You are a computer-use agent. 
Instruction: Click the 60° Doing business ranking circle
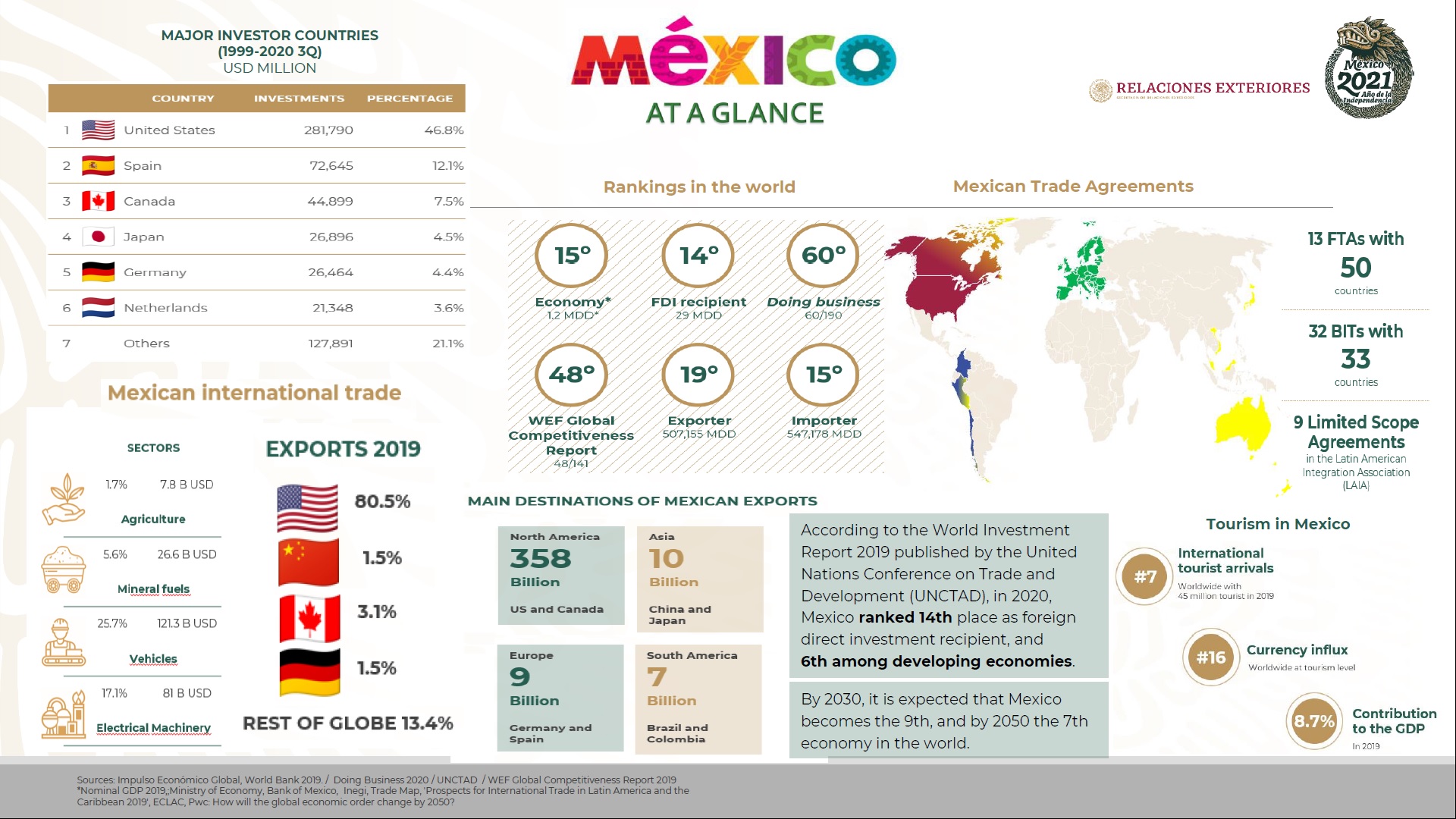[x=824, y=256]
